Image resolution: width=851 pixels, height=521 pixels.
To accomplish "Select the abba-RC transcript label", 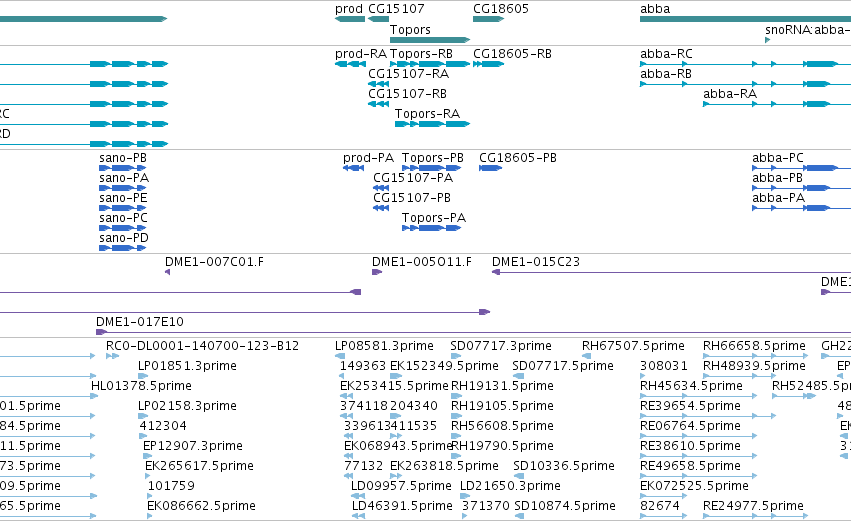I will pyautogui.click(x=666, y=54).
